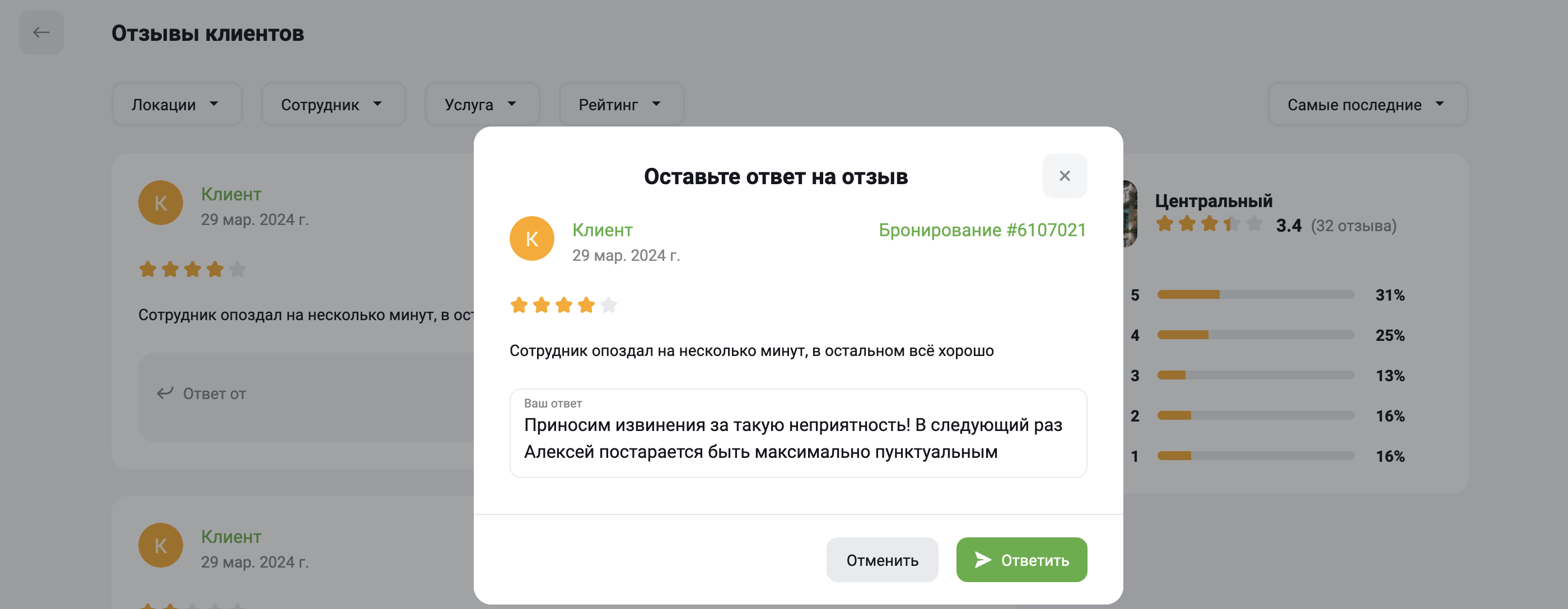Screen dimensions: 1568x609
Task: Click the star rating of the first background review
Action: [192, 269]
